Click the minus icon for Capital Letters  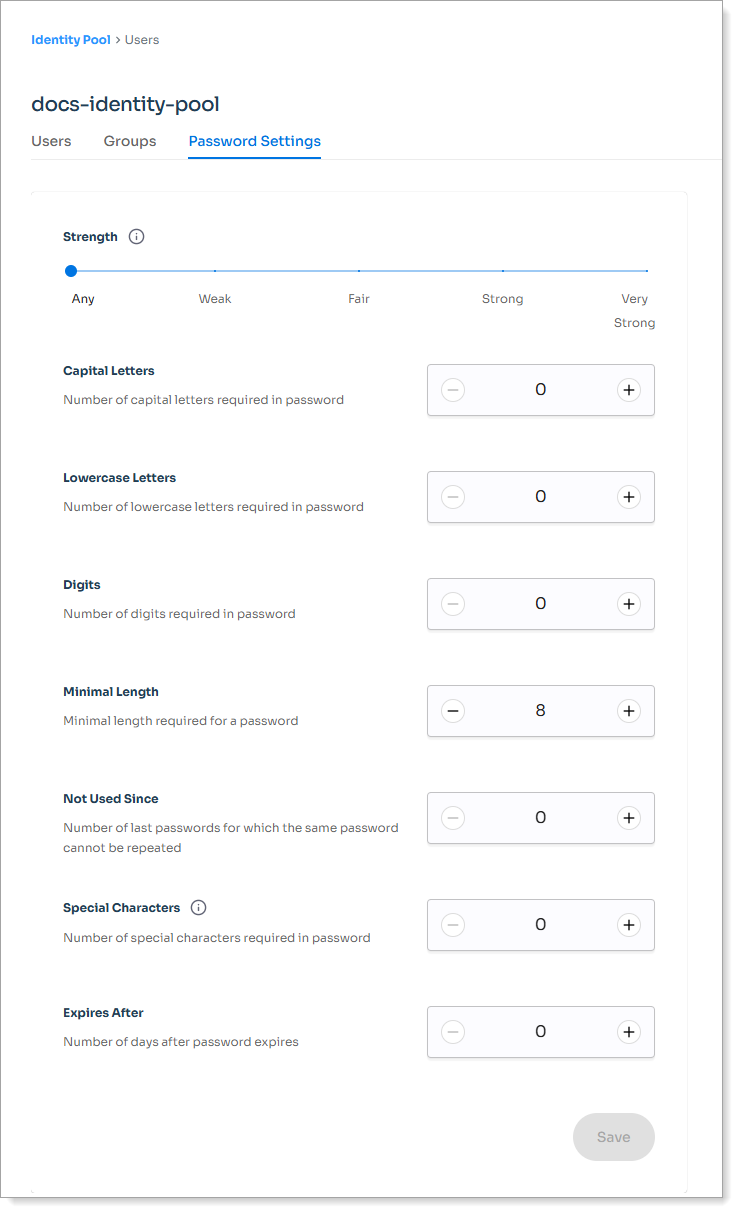[x=453, y=390]
